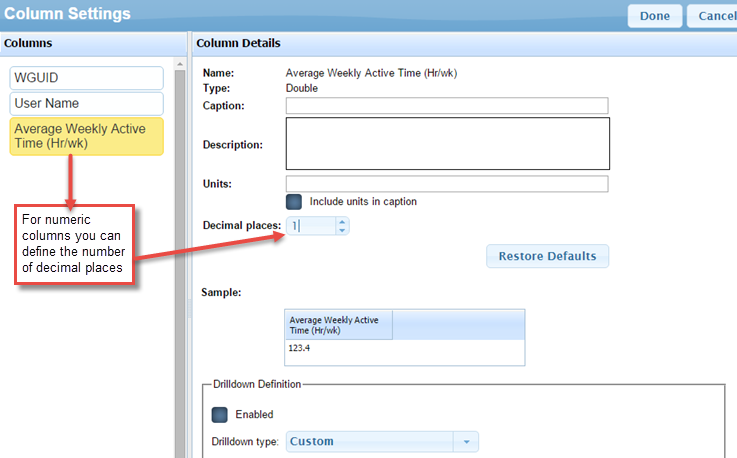Viewport: 737px width, 458px height.
Task: Click into the Caption text field
Action: click(x=447, y=106)
